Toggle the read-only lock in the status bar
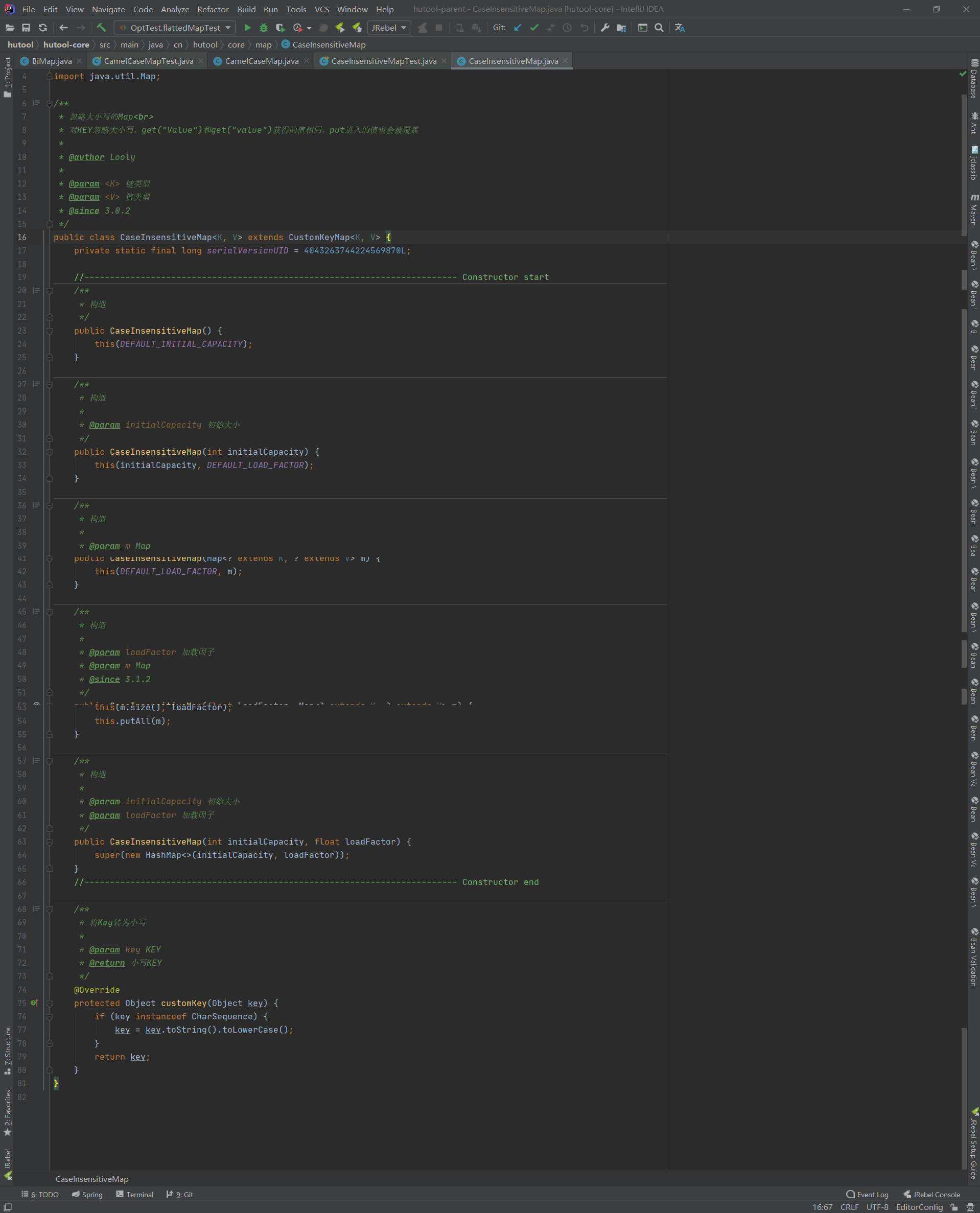The image size is (980, 1213). click(x=954, y=1207)
